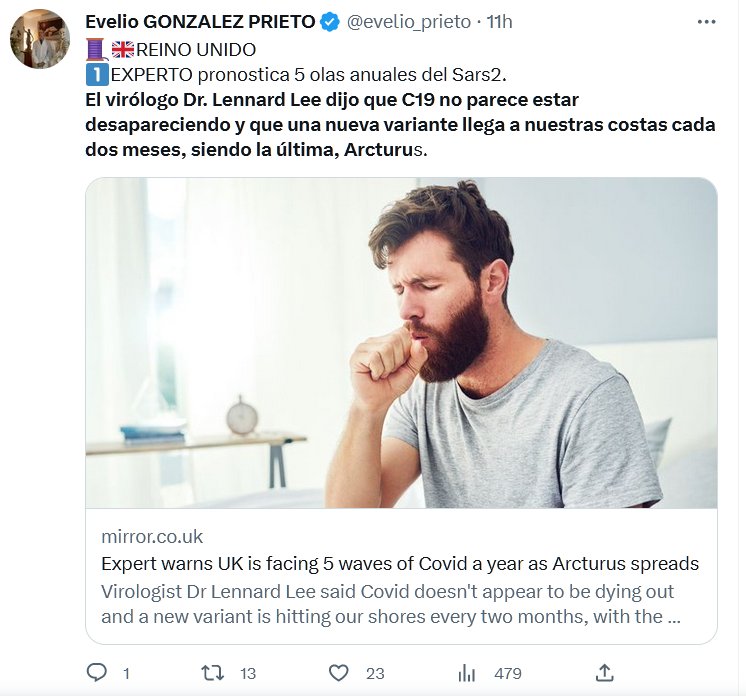The width and height of the screenshot is (746, 696).
Task: Like the tweet with heart icon
Action: tap(339, 672)
